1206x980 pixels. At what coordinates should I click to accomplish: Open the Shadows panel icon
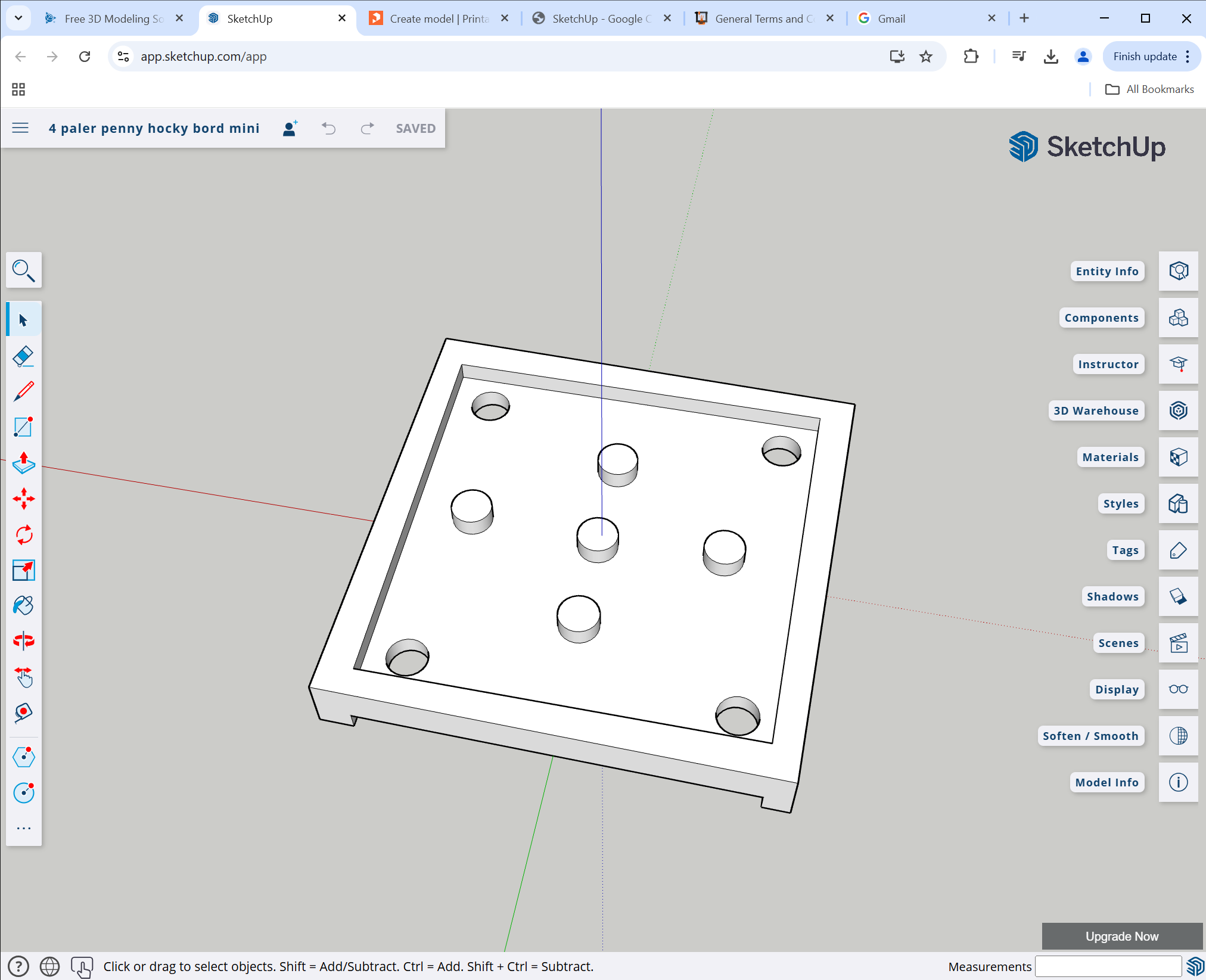[x=1179, y=596]
